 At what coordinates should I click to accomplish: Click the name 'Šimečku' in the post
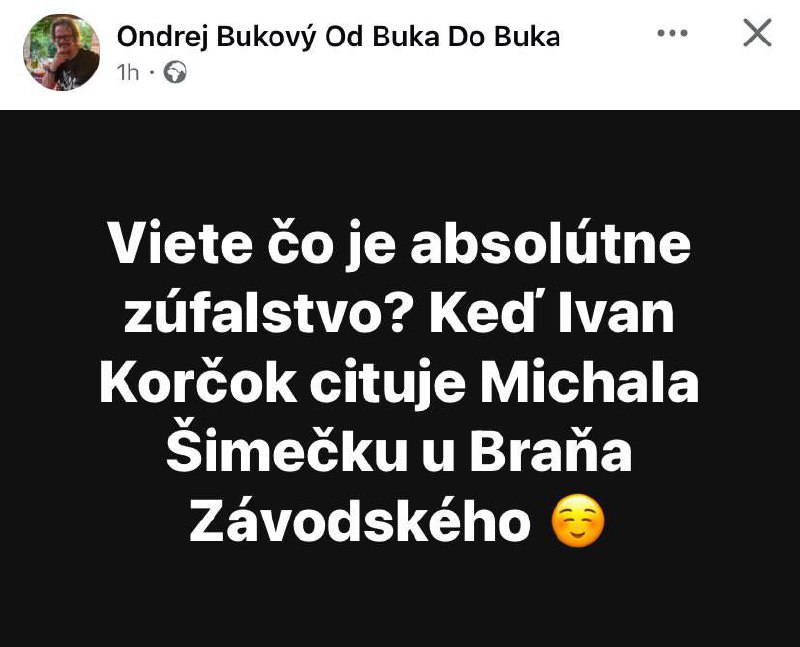[x=287, y=450]
